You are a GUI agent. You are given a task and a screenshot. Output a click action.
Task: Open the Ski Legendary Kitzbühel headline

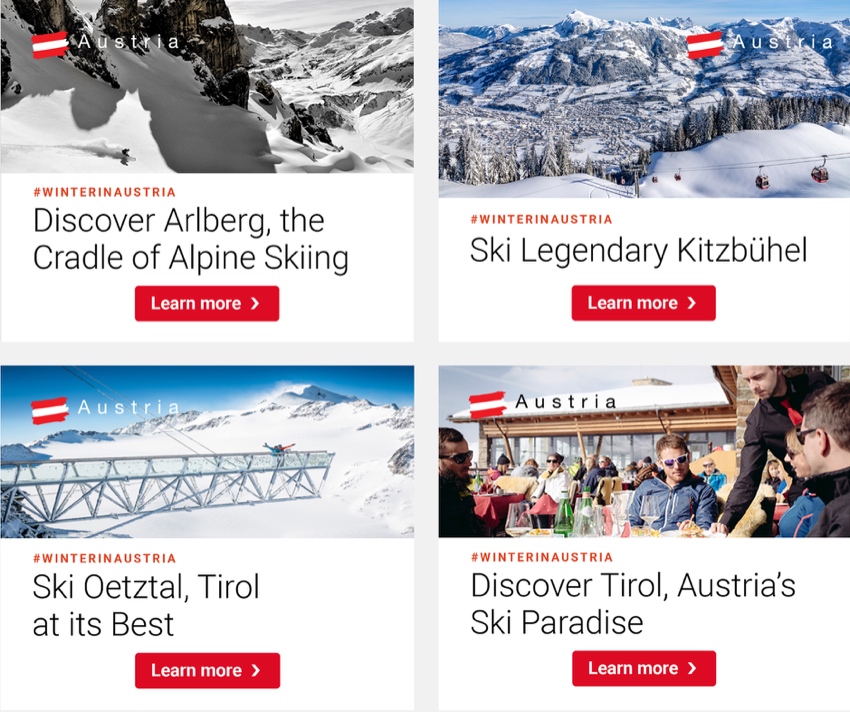click(639, 251)
